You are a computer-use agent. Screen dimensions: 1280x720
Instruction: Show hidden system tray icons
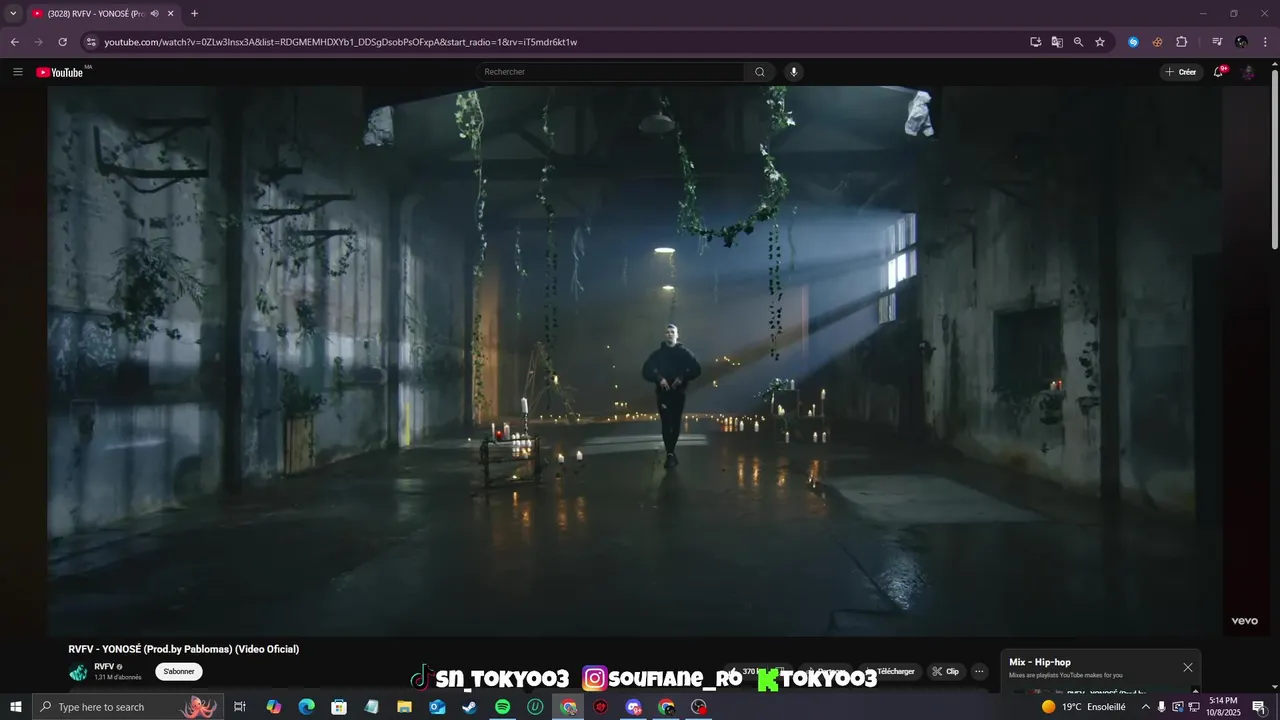point(1146,707)
